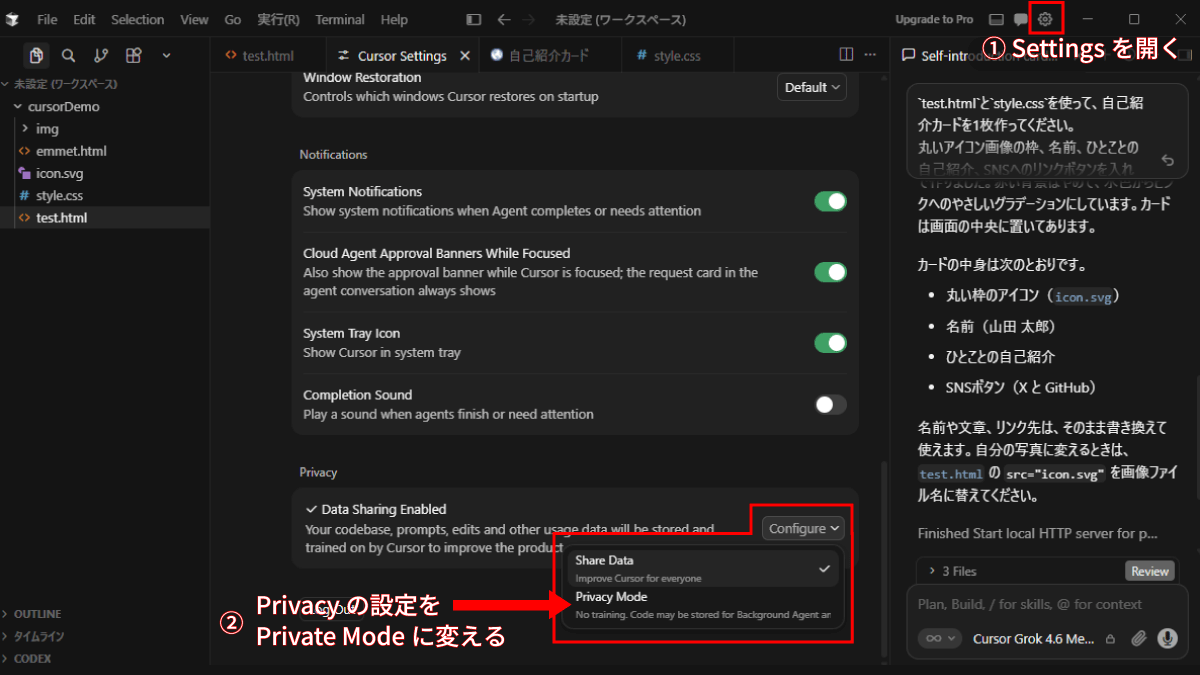Choose the Share Data option

704,568
